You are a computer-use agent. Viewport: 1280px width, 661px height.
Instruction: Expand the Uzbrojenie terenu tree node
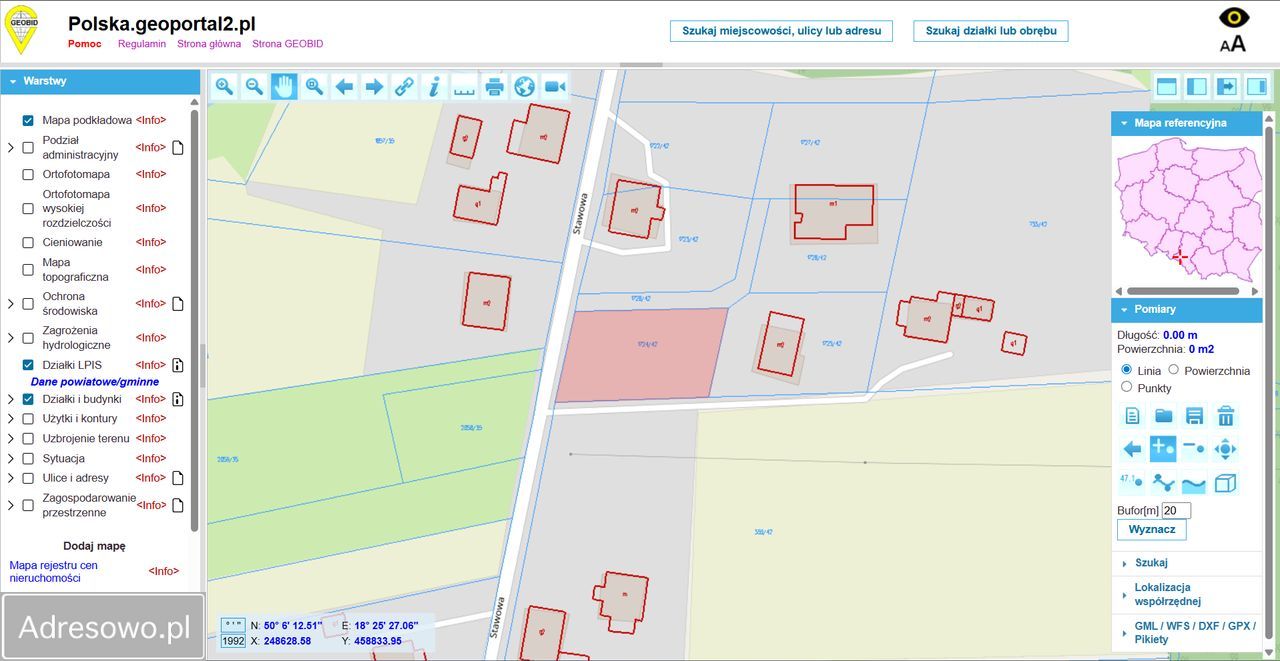pos(11,438)
